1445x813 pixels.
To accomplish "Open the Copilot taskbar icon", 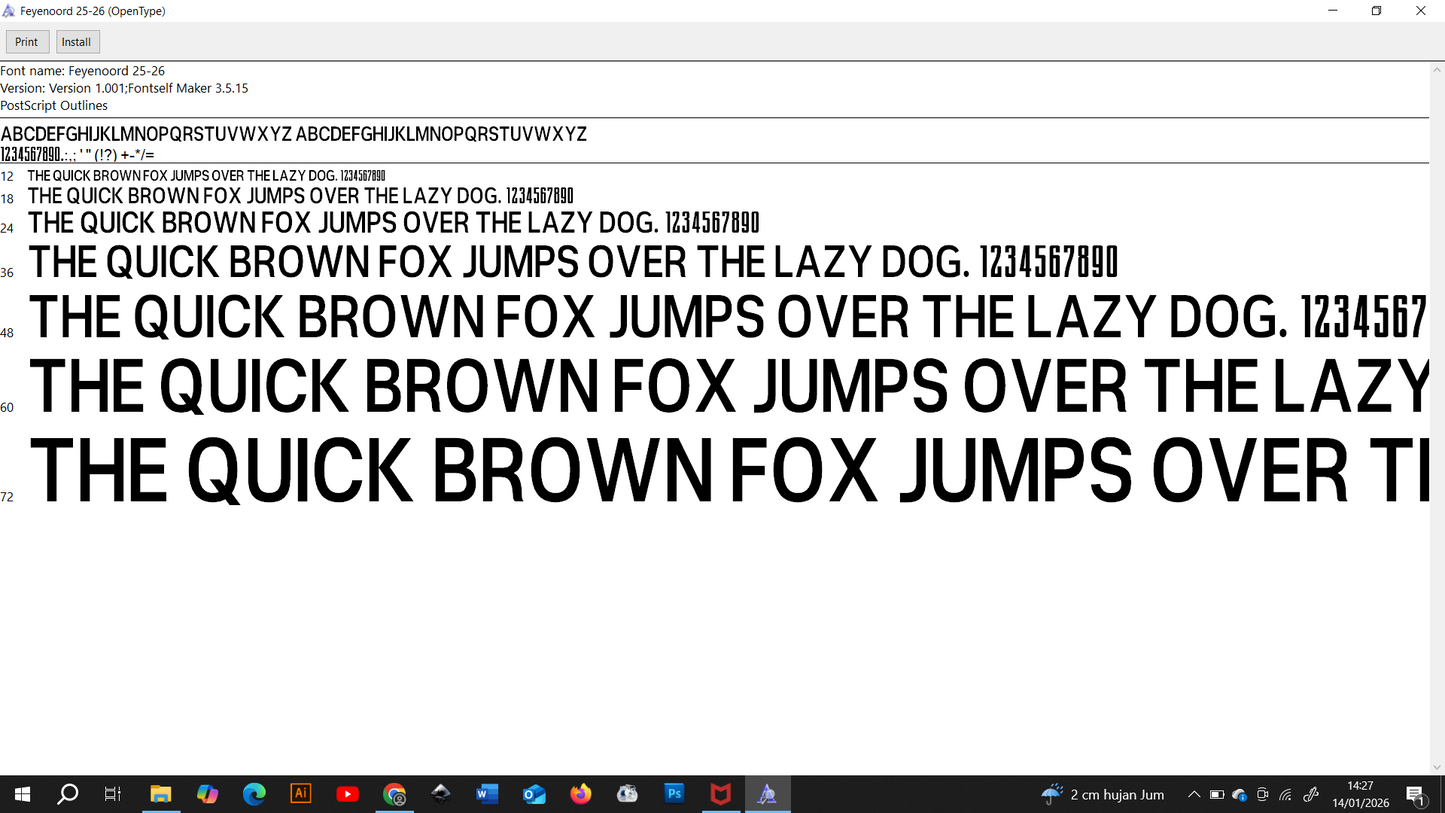I will pos(207,794).
